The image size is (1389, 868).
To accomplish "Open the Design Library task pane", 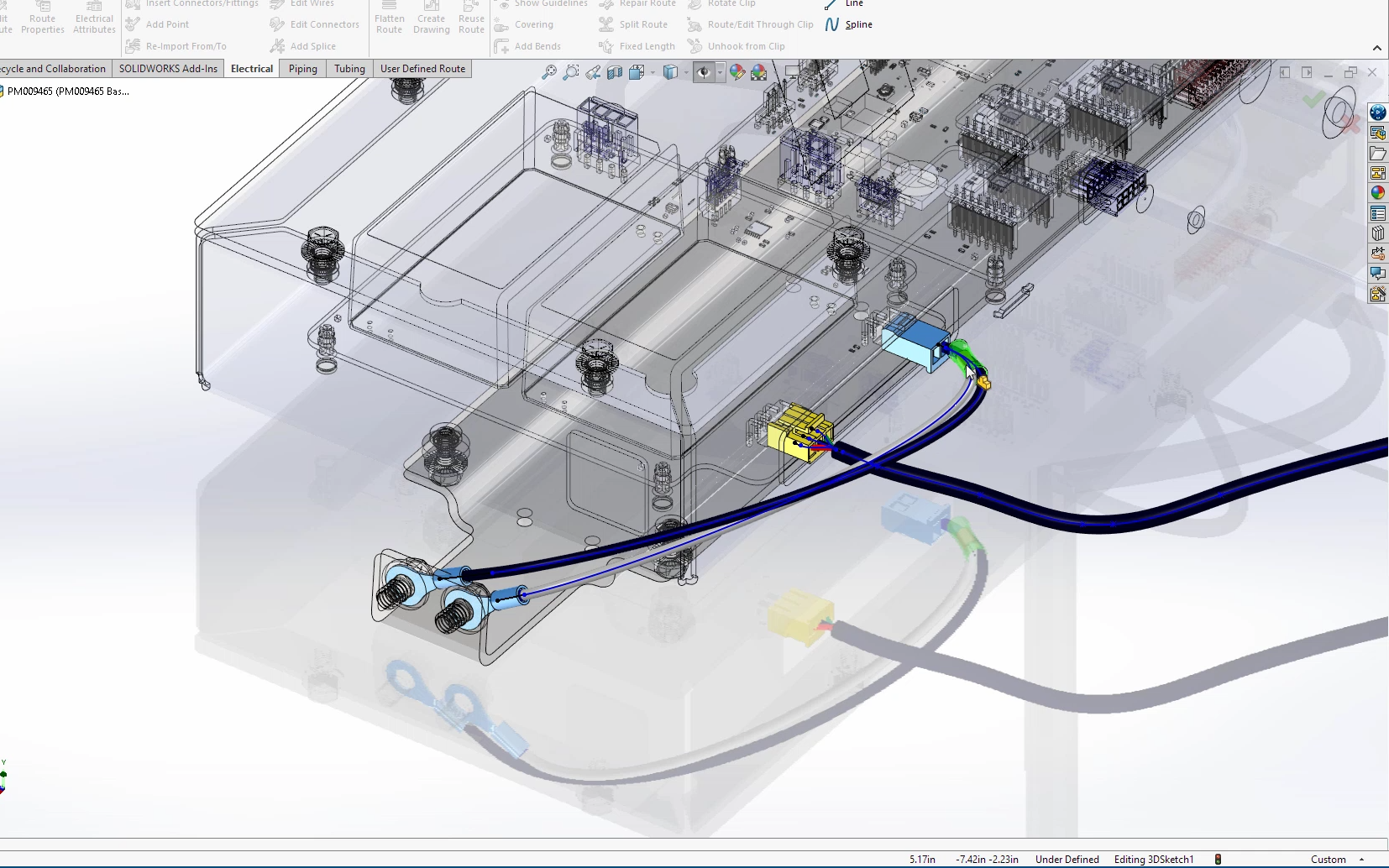I will pos(1378,132).
